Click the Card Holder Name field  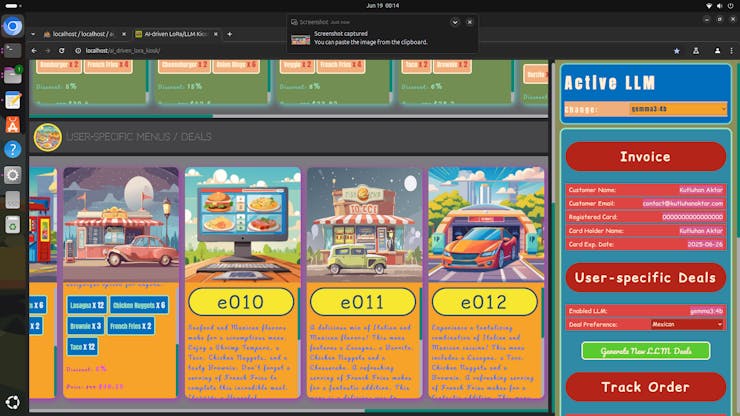click(x=646, y=231)
